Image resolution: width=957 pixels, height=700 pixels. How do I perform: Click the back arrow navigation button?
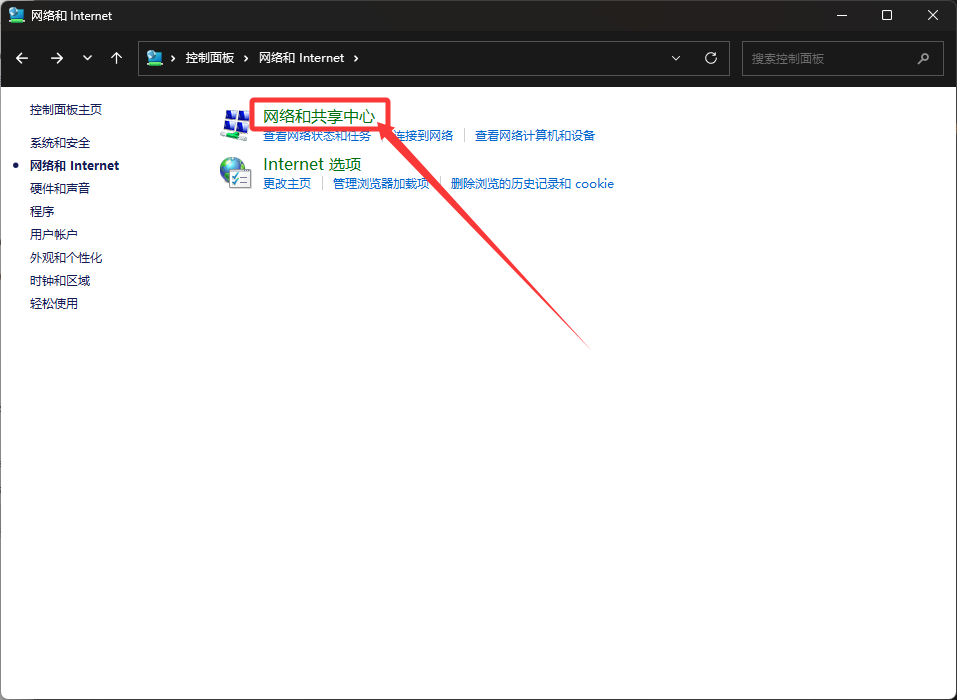(x=22, y=58)
